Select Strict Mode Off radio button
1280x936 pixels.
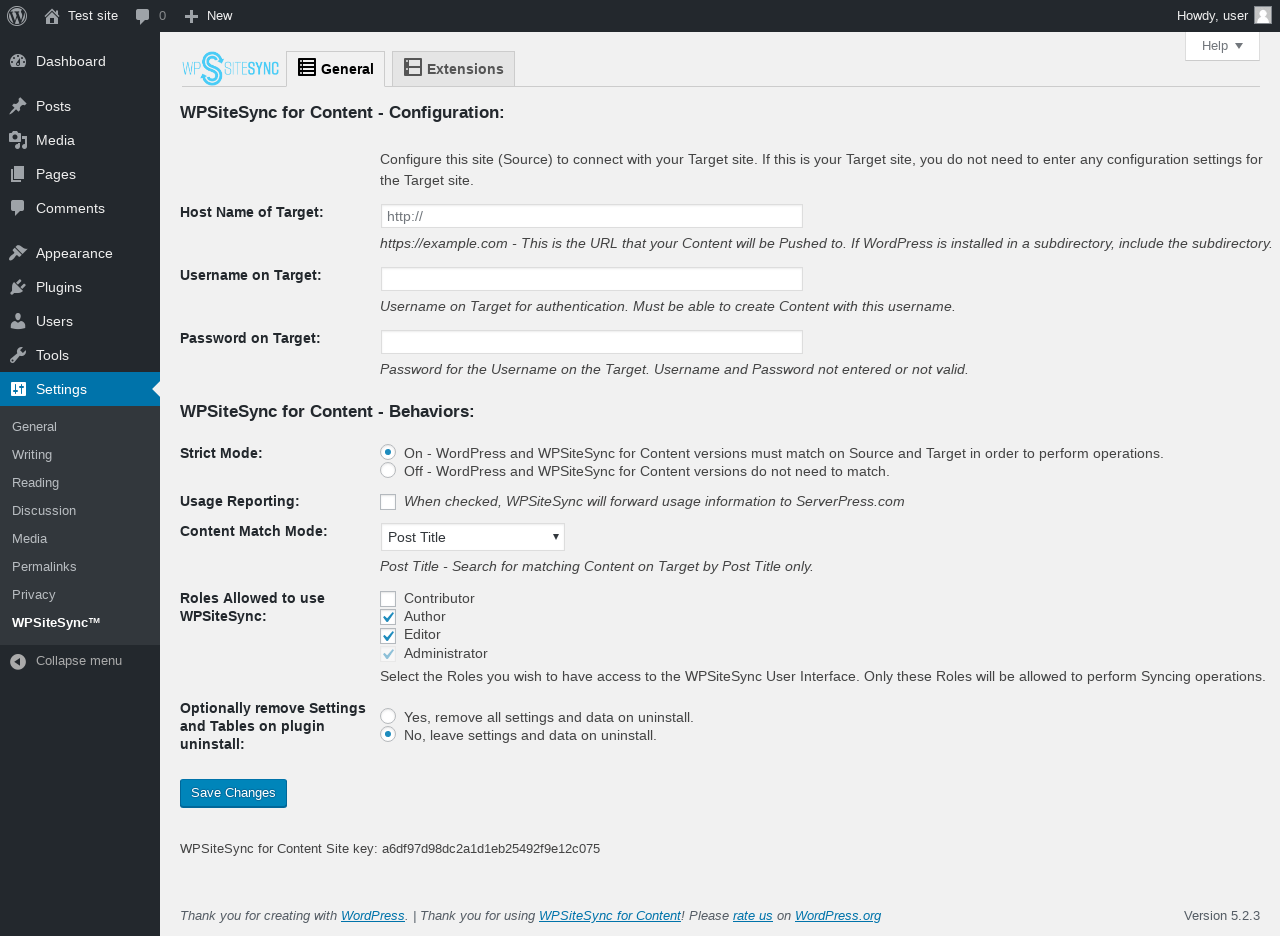(388, 470)
